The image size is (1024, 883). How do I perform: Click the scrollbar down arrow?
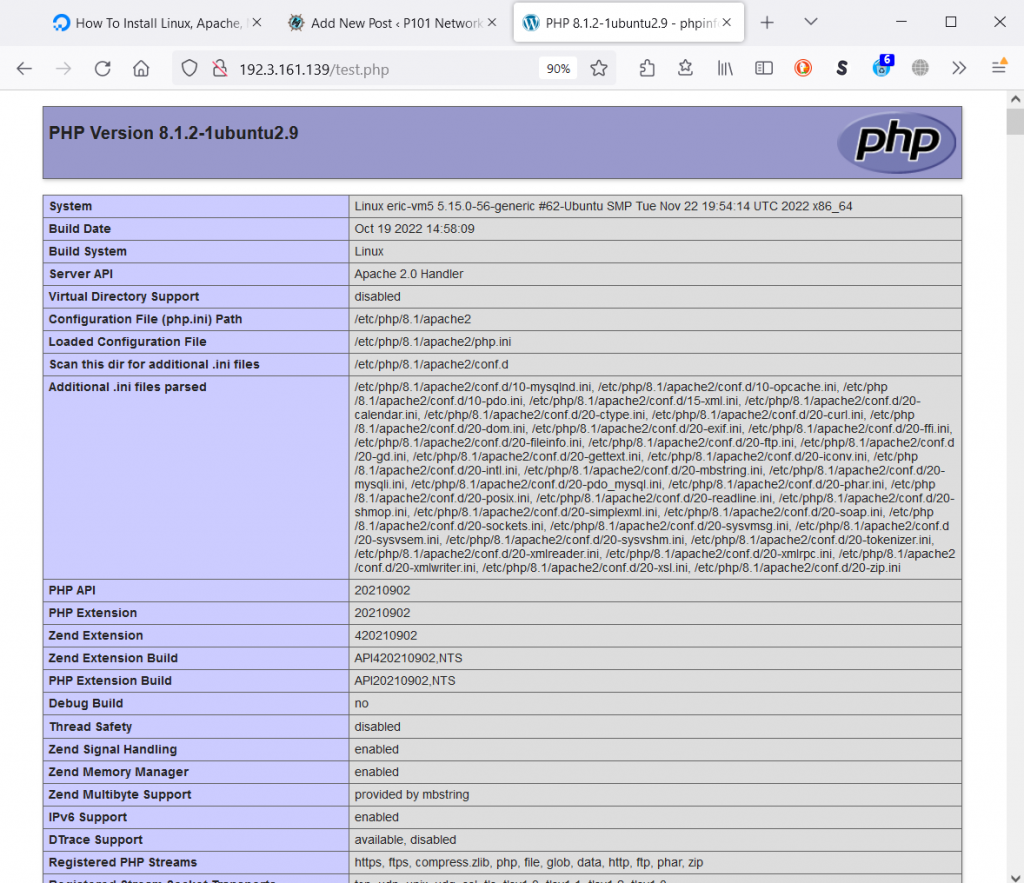pos(1015,877)
